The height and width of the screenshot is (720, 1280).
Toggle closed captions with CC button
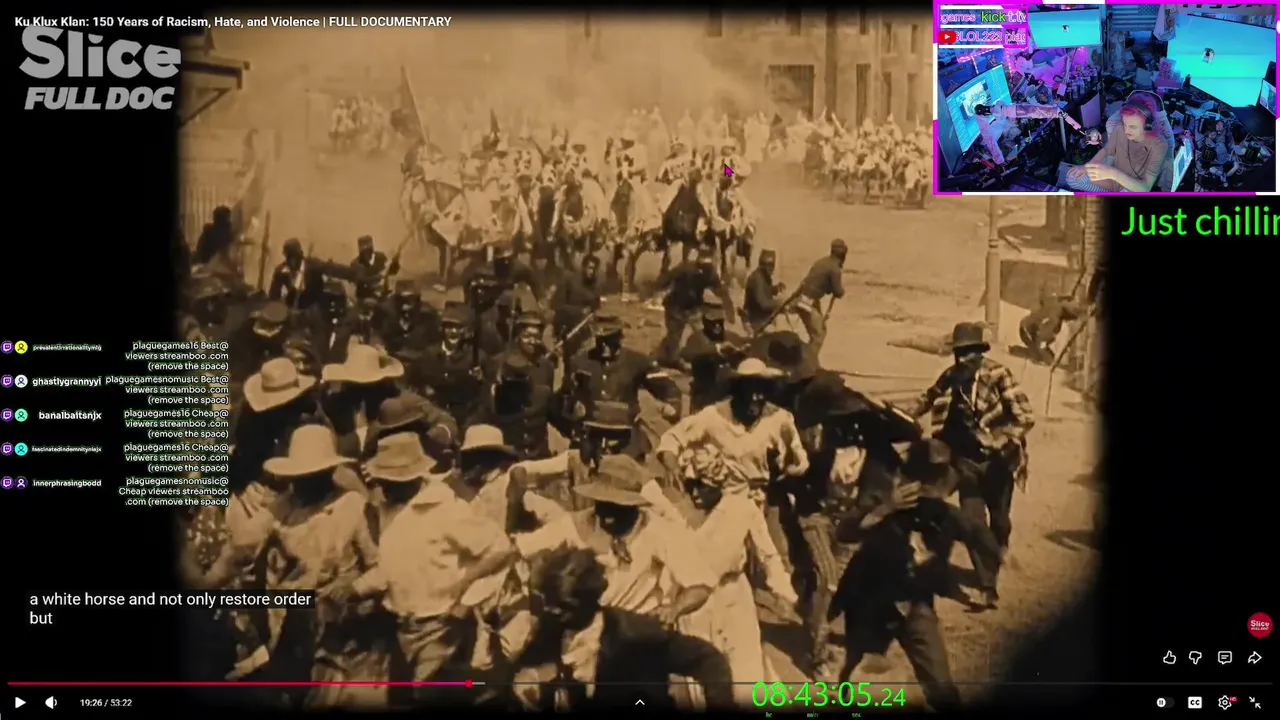coord(1194,703)
